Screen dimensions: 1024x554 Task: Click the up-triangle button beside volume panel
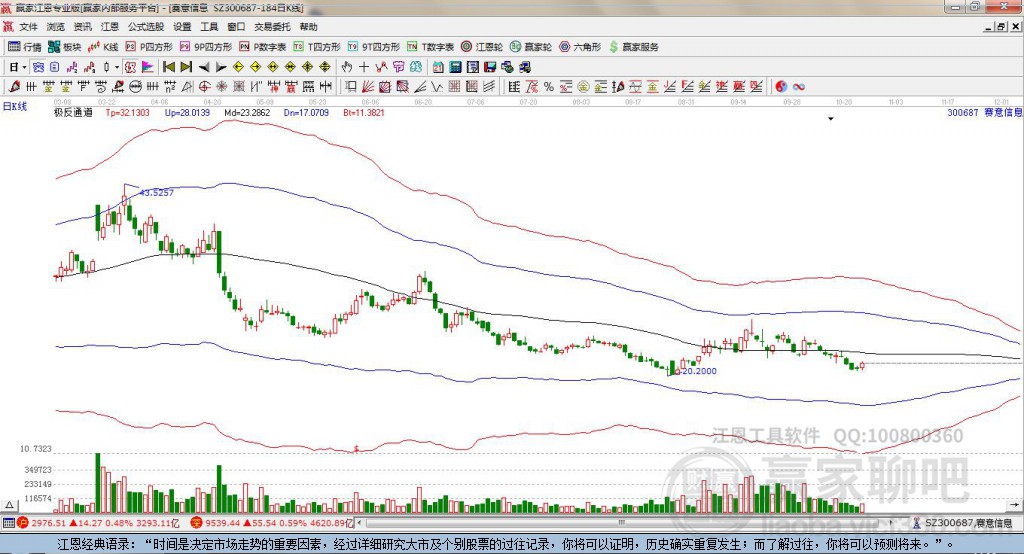pos(9,505)
